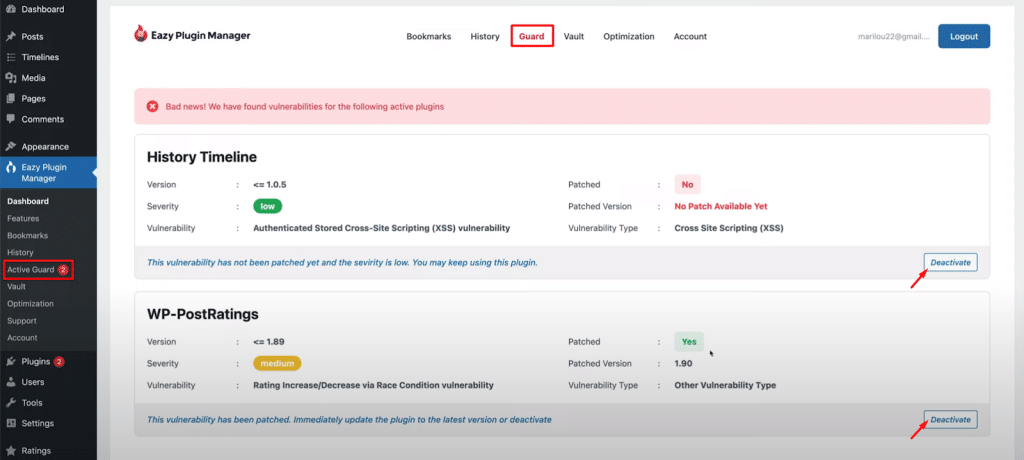This screenshot has height=460, width=1024.
Task: Click the Timelines list icon
Action: point(10,58)
